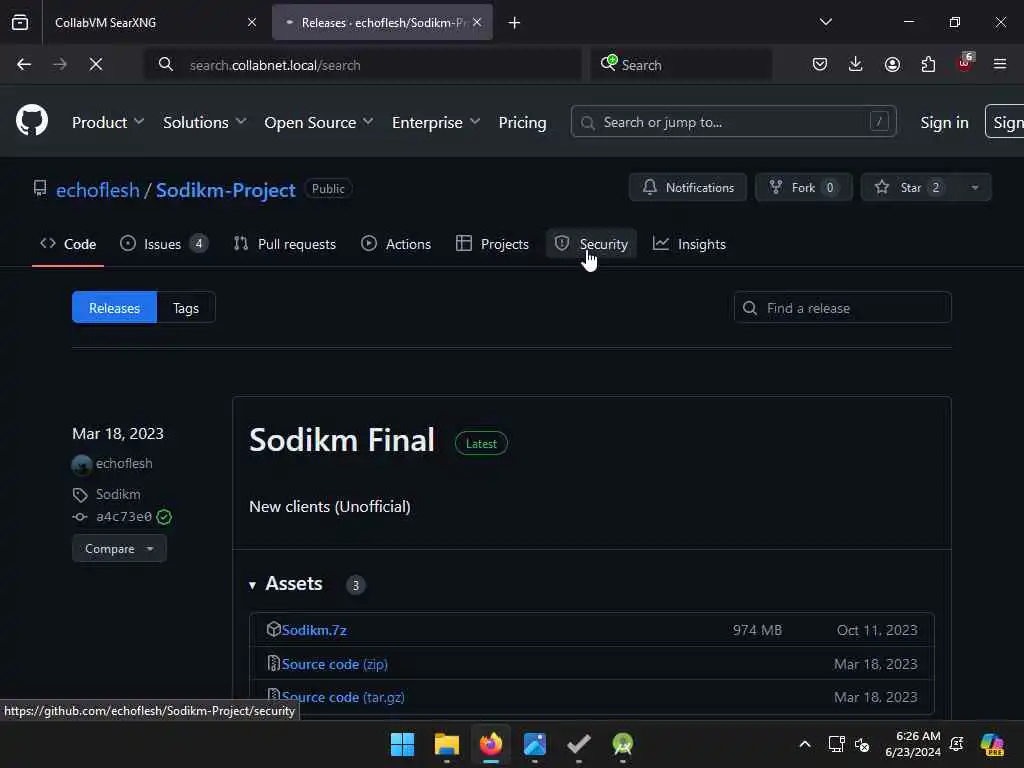The height and width of the screenshot is (768, 1024).
Task: Switch to the Pull requests tab
Action: (x=285, y=244)
